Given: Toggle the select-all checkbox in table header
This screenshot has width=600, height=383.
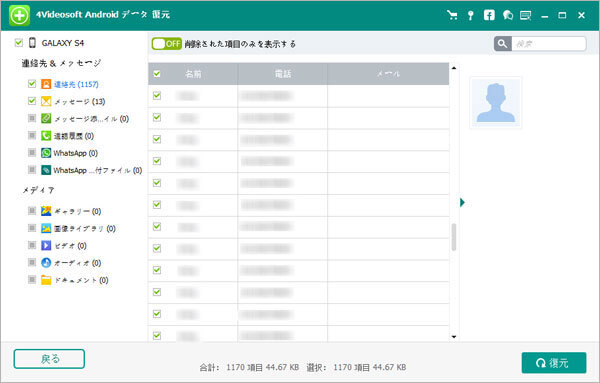Looking at the screenshot, I should [x=157, y=73].
